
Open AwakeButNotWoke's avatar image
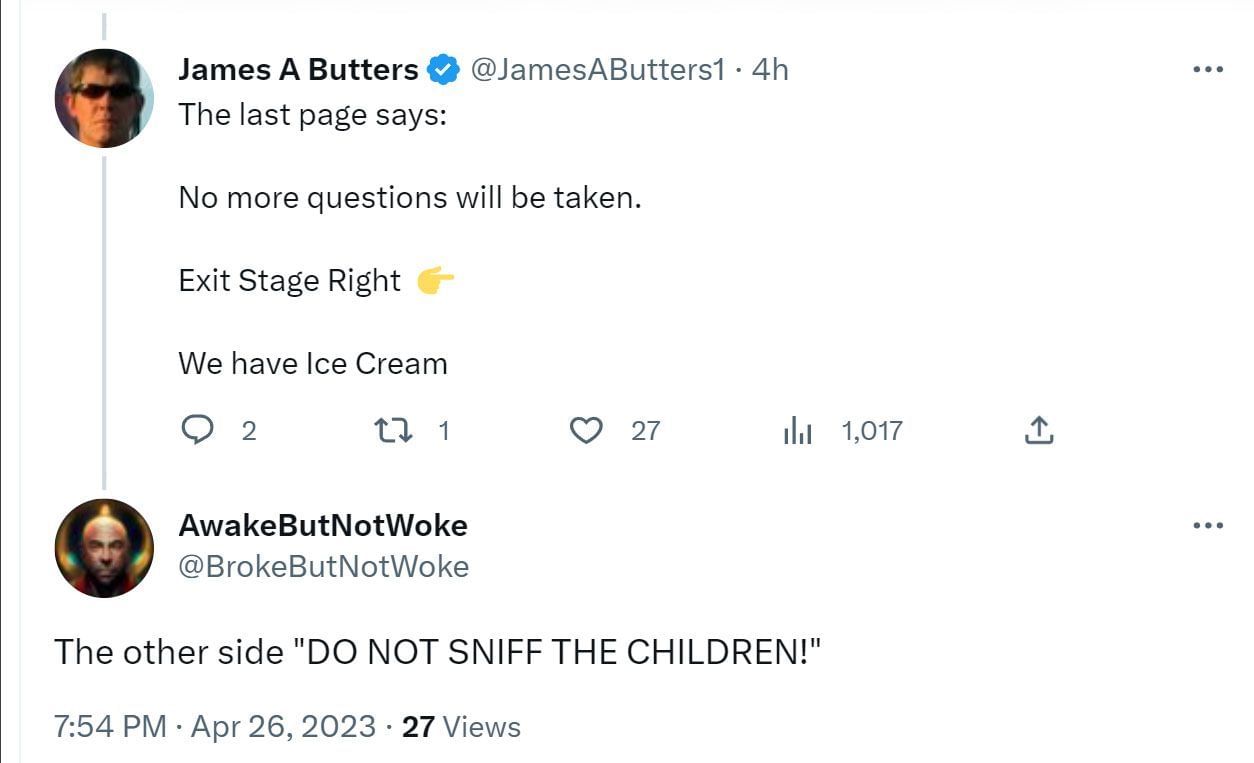(104, 548)
